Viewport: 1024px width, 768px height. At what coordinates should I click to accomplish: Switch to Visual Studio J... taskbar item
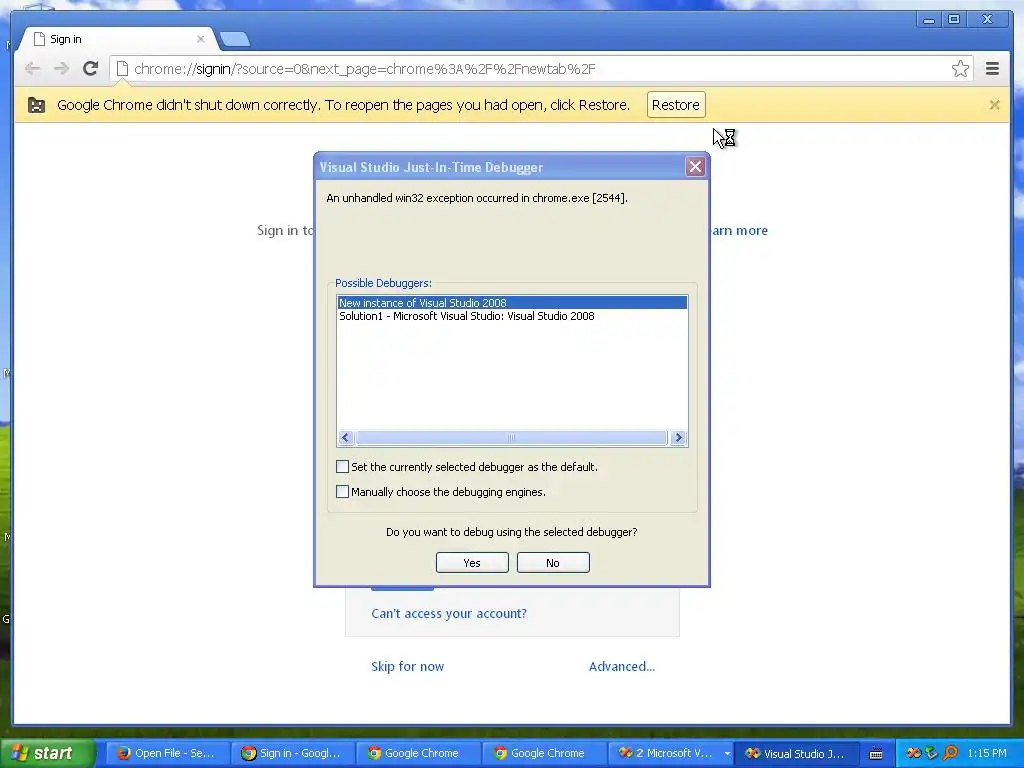click(x=796, y=753)
